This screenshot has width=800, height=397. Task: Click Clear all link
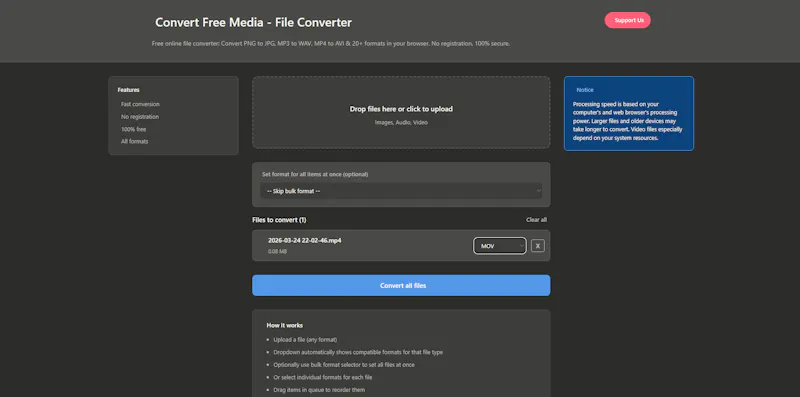536,219
